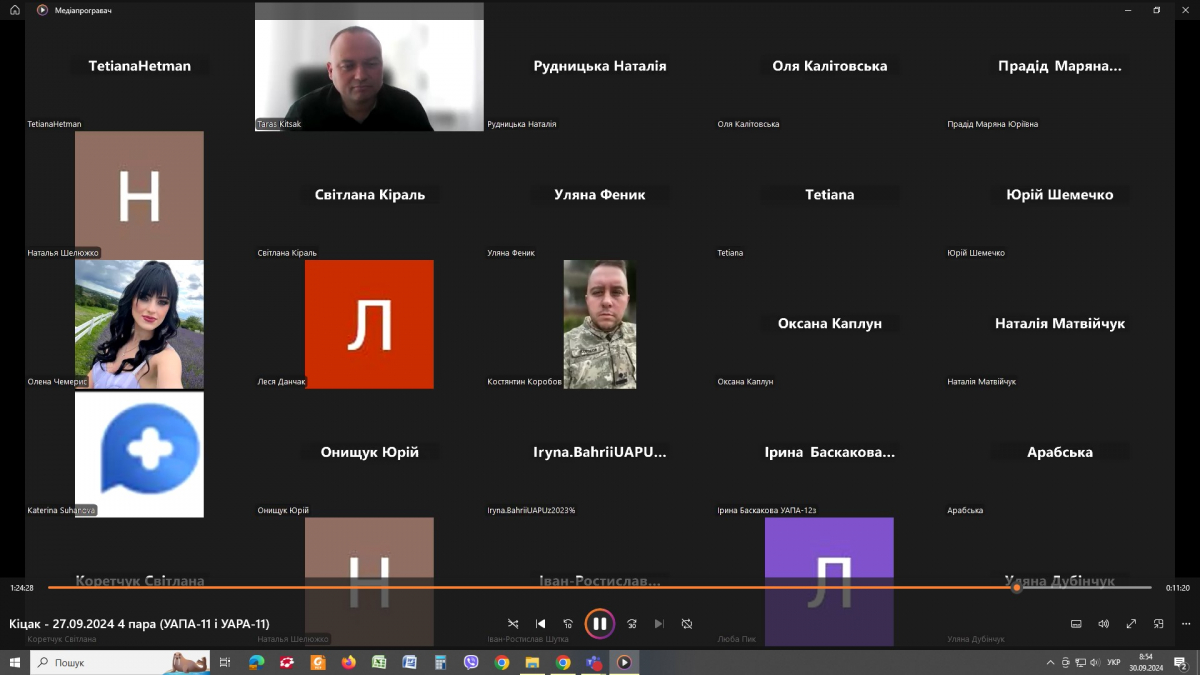
Task: Open more options ellipsis menu
Action: [x=1185, y=624]
